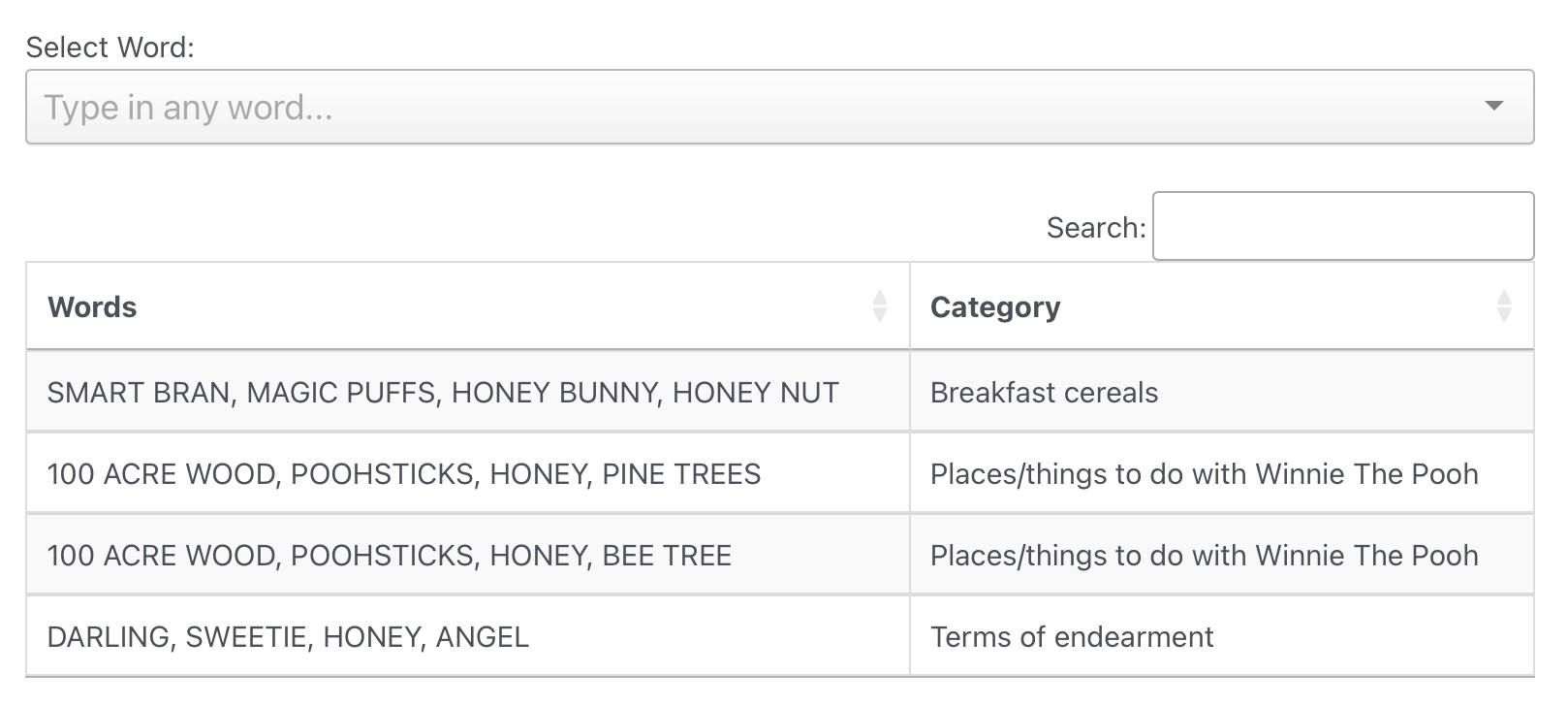Click the words 'MAGIC PUFFS'
Image resolution: width=1568 pixels, height=706 pixels.
(341, 393)
